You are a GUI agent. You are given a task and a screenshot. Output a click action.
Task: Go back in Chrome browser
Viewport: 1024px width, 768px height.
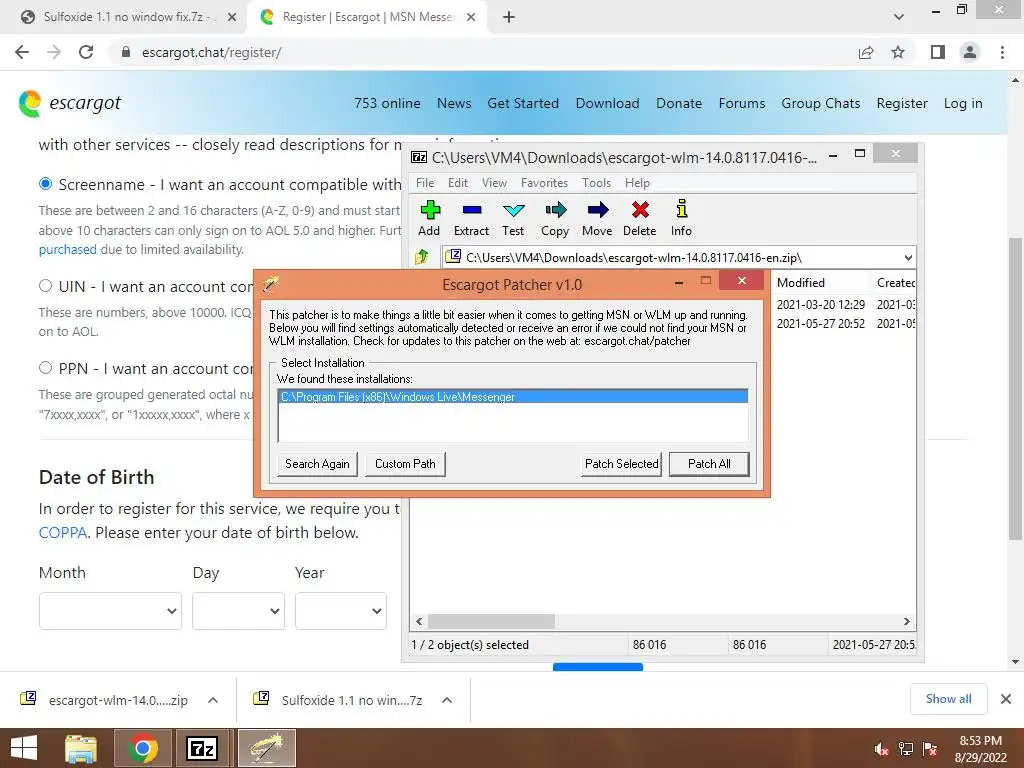coord(22,52)
